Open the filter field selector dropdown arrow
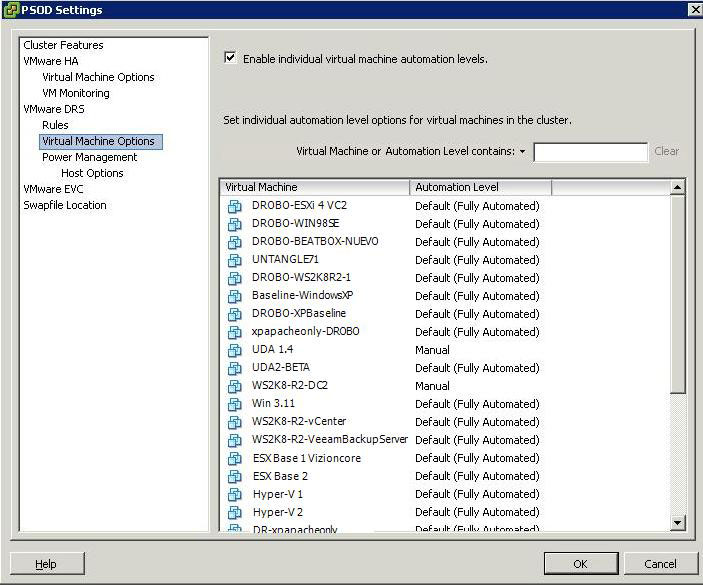The height and width of the screenshot is (585, 703). coord(522,152)
